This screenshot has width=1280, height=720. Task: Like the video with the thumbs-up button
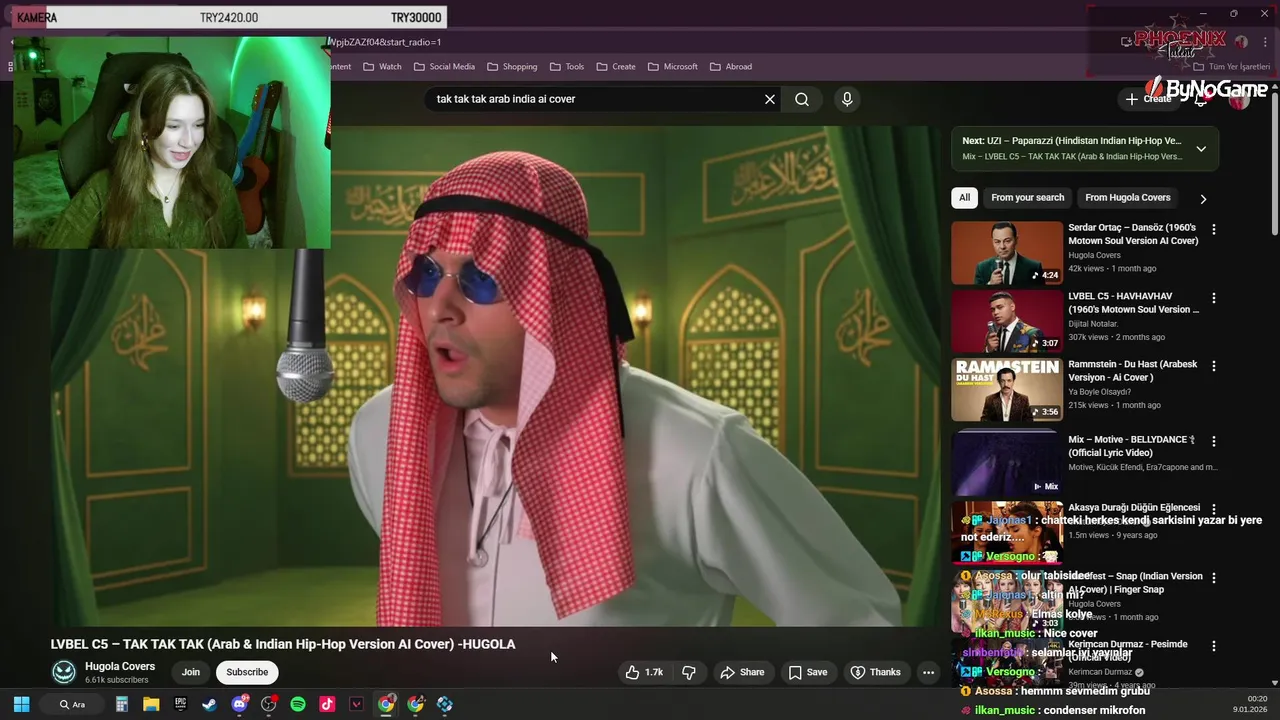tap(644, 672)
